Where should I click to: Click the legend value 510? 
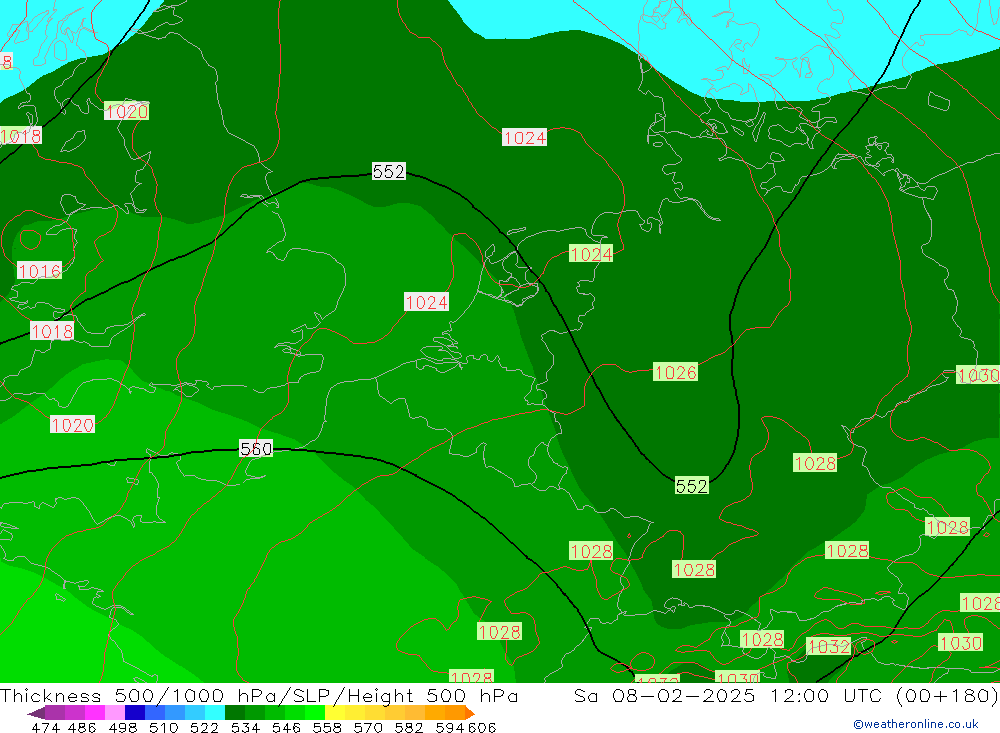pos(163,727)
